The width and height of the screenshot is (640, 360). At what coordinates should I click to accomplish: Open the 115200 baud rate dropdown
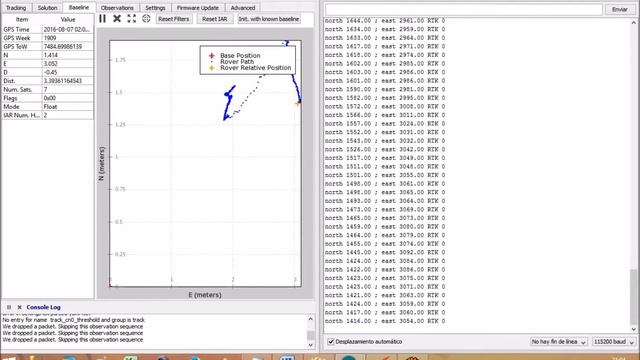pyautogui.click(x=614, y=342)
